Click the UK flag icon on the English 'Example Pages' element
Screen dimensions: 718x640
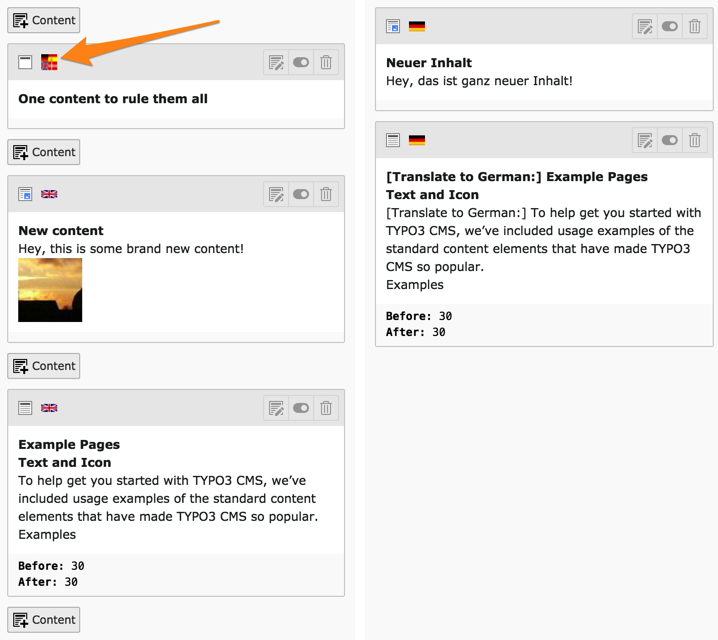[x=49, y=408]
